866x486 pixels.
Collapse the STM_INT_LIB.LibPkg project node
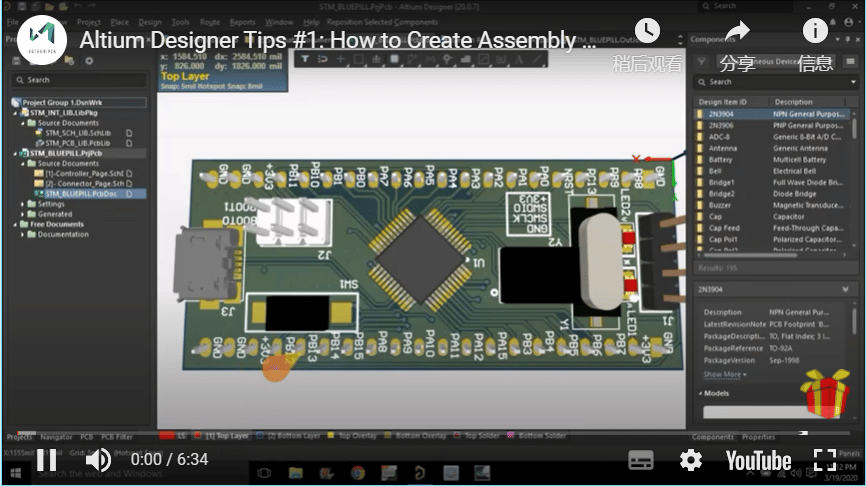tap(15, 113)
